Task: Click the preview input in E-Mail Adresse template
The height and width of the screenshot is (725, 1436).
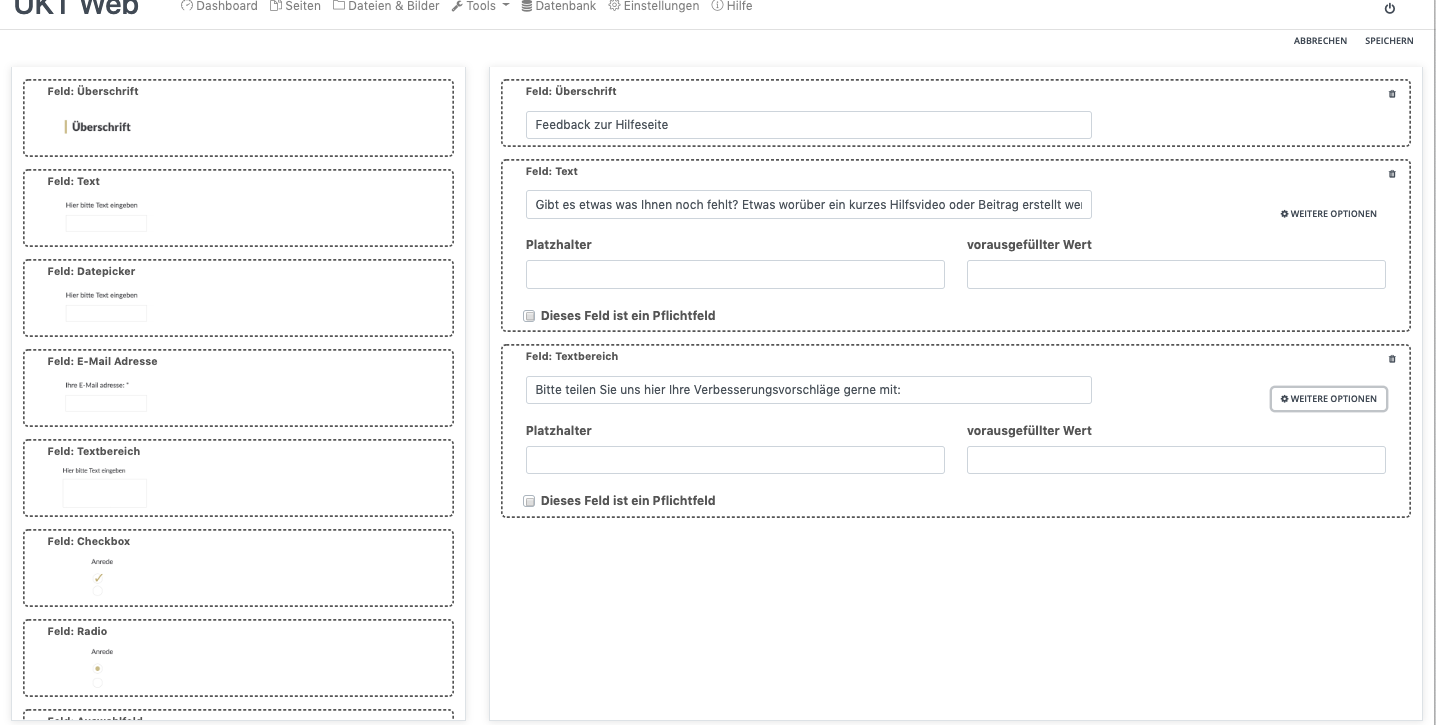Action: tap(106, 403)
